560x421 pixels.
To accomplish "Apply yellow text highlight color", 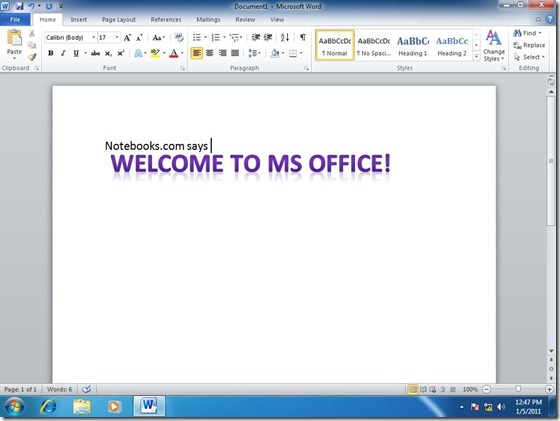I will [155, 54].
